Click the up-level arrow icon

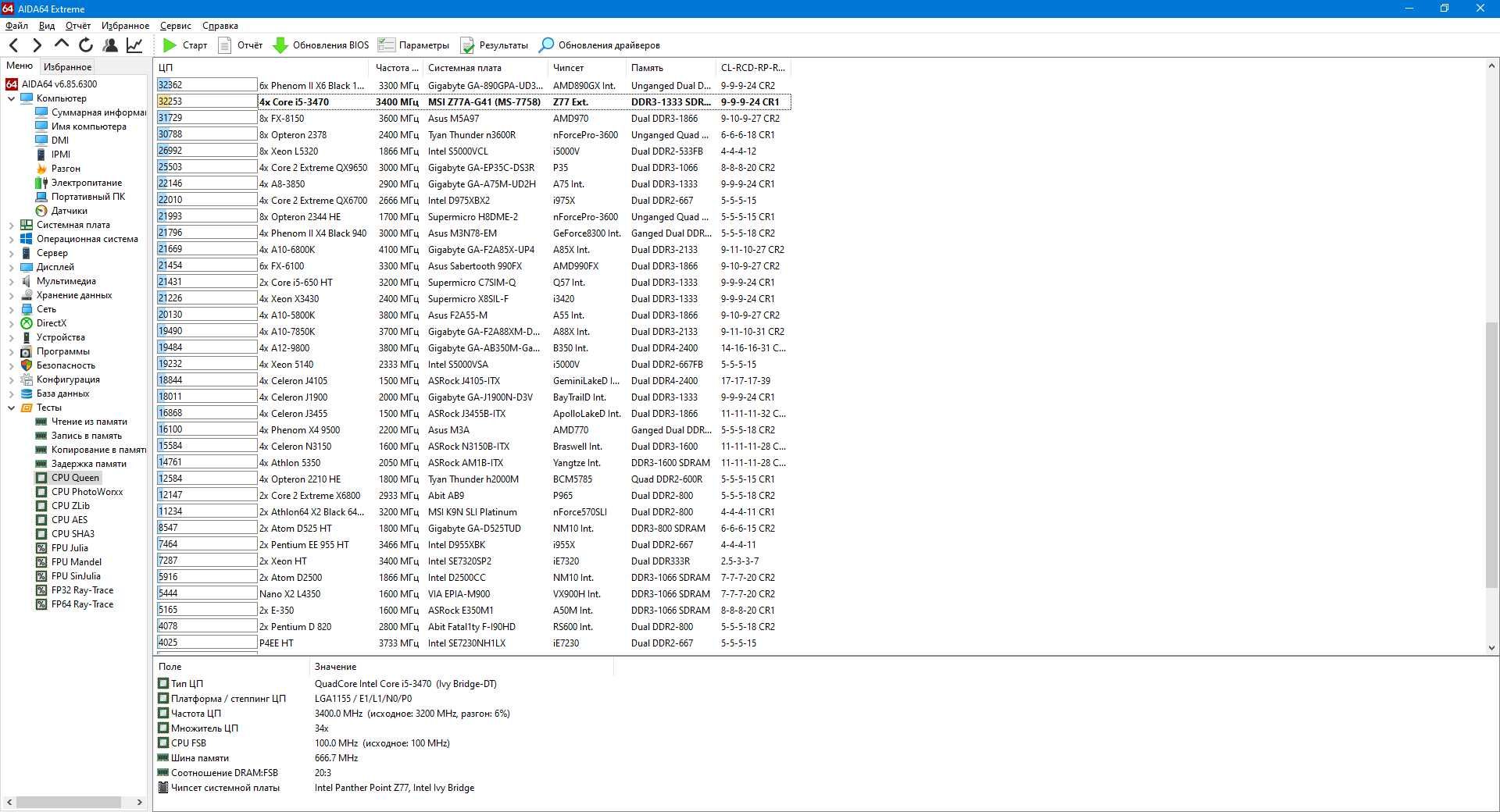[x=62, y=45]
